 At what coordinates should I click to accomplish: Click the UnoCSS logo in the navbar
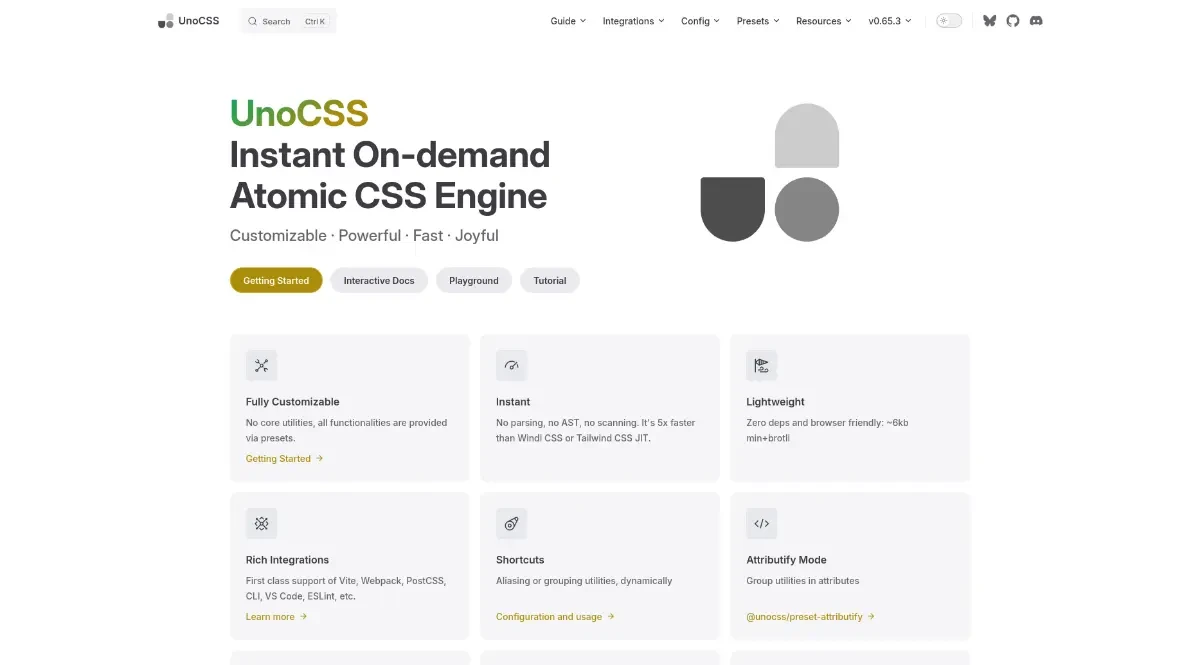point(188,21)
